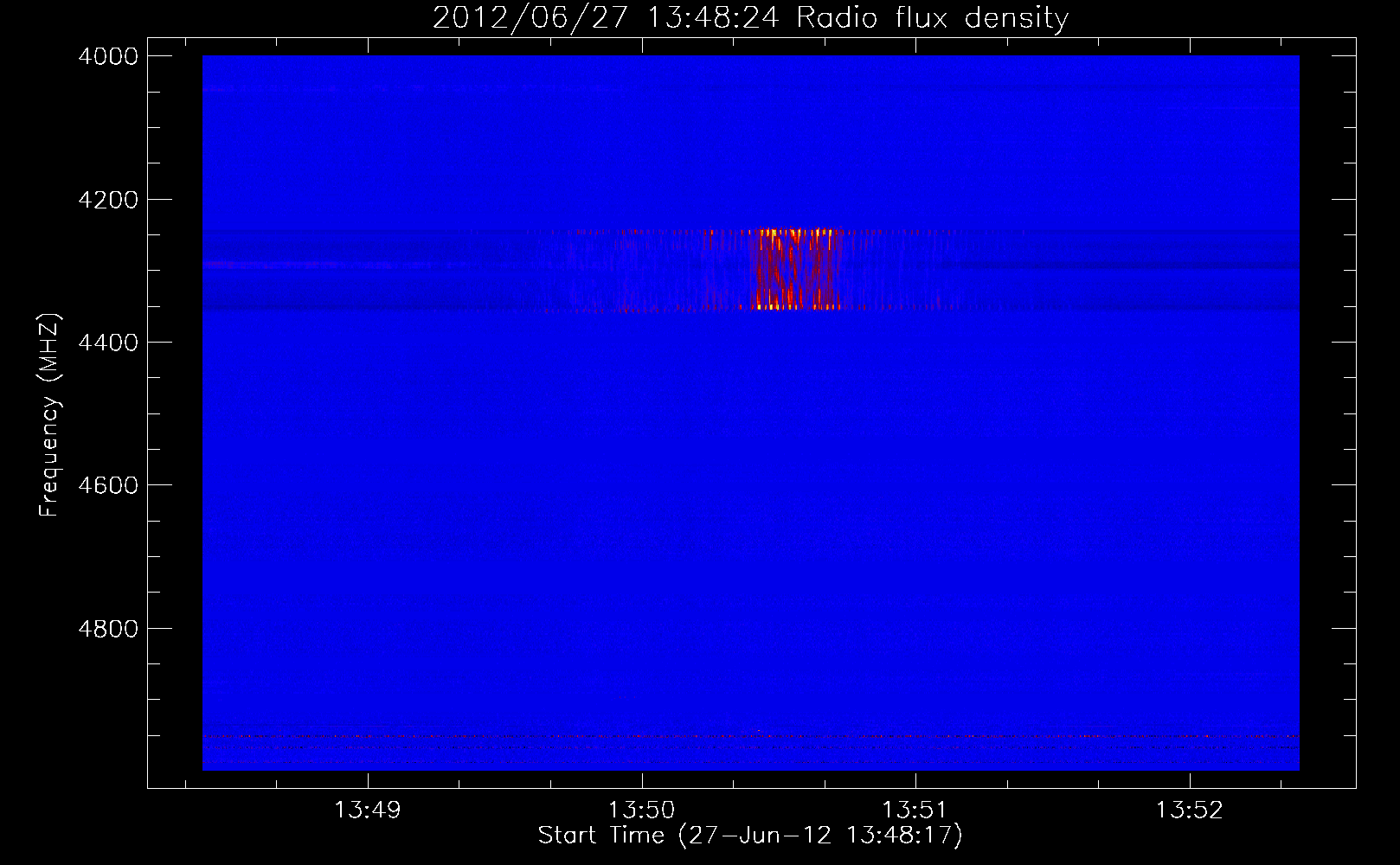Click the 'Start Time (27-Jun-12 13:48:17)' axis label
Viewport: 1400px width, 865px height.
[x=750, y=836]
